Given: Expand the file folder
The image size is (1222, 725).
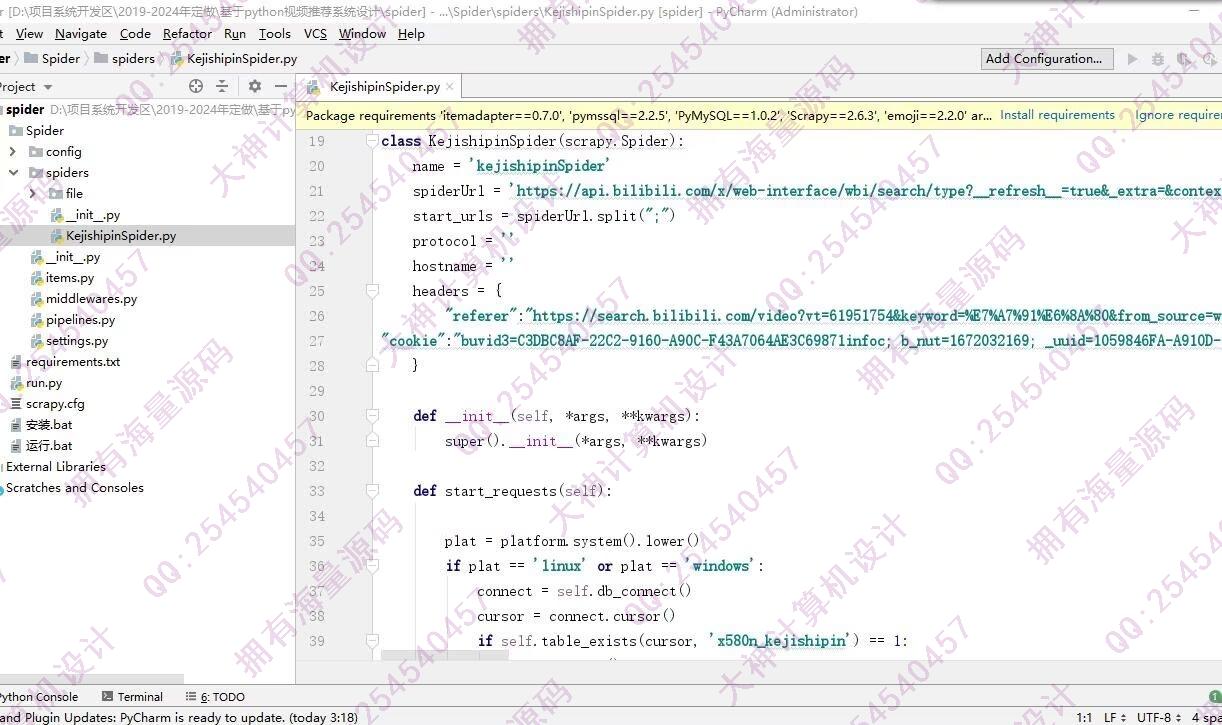Looking at the screenshot, I should 33,194.
